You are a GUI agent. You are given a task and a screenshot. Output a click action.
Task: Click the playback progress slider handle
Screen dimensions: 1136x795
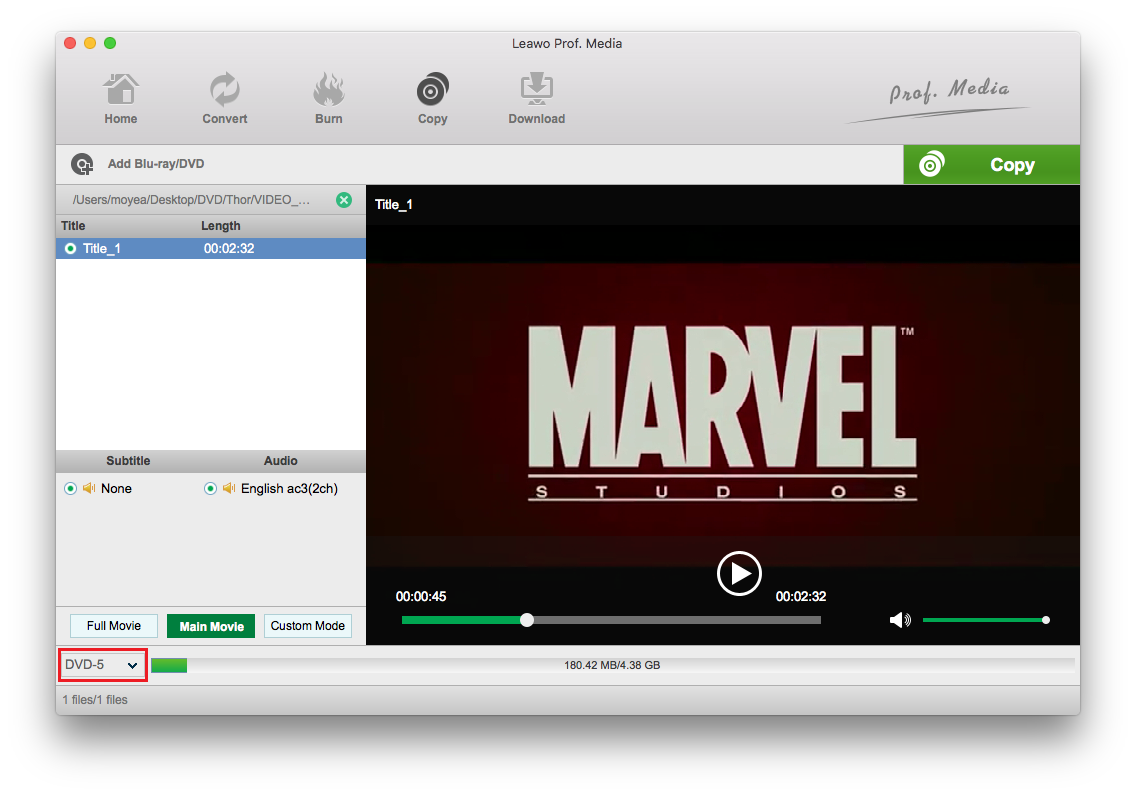pos(527,620)
